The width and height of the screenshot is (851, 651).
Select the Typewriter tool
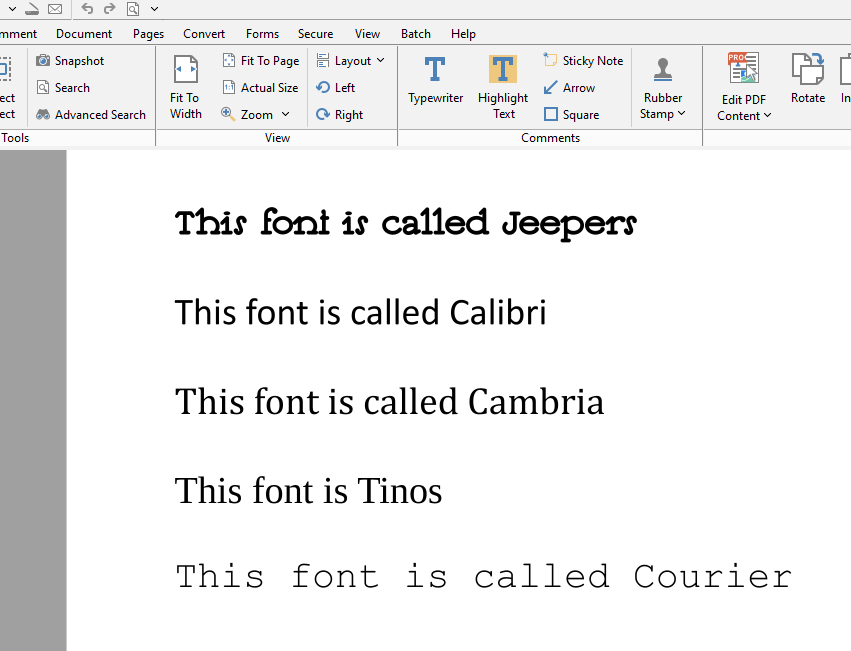pos(435,81)
